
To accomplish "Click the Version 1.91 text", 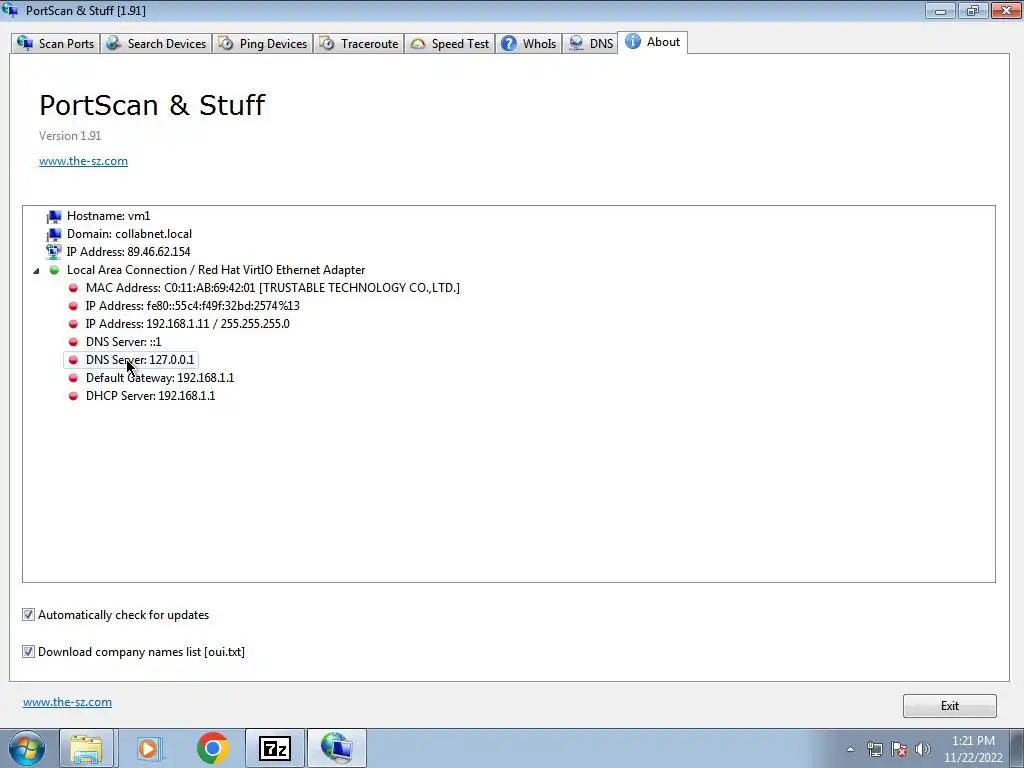I will click(70, 136).
